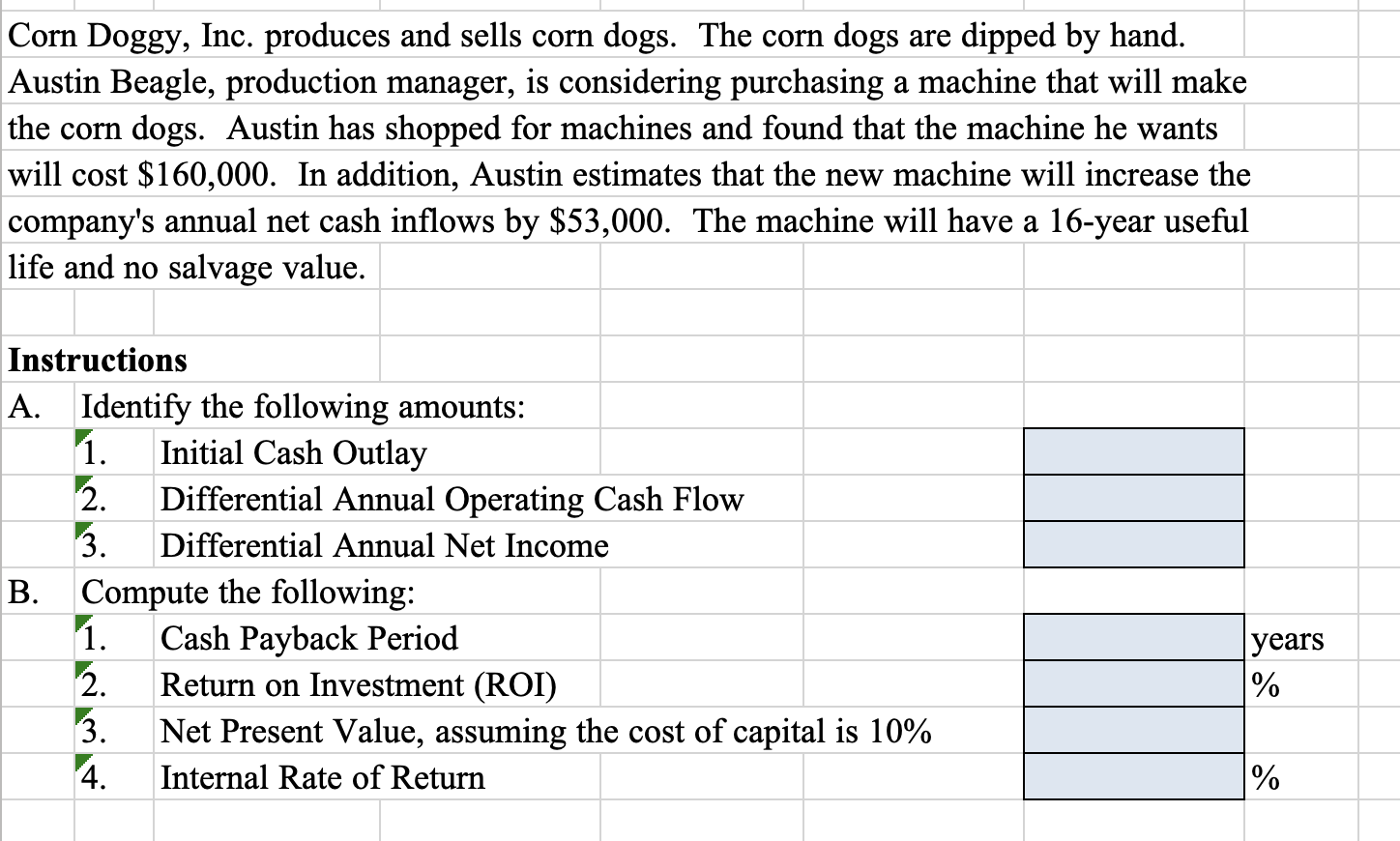Click the 'Differential Annual Operating Cash Flow' label
Viewport: 1400px width, 841px height.
click(x=452, y=499)
